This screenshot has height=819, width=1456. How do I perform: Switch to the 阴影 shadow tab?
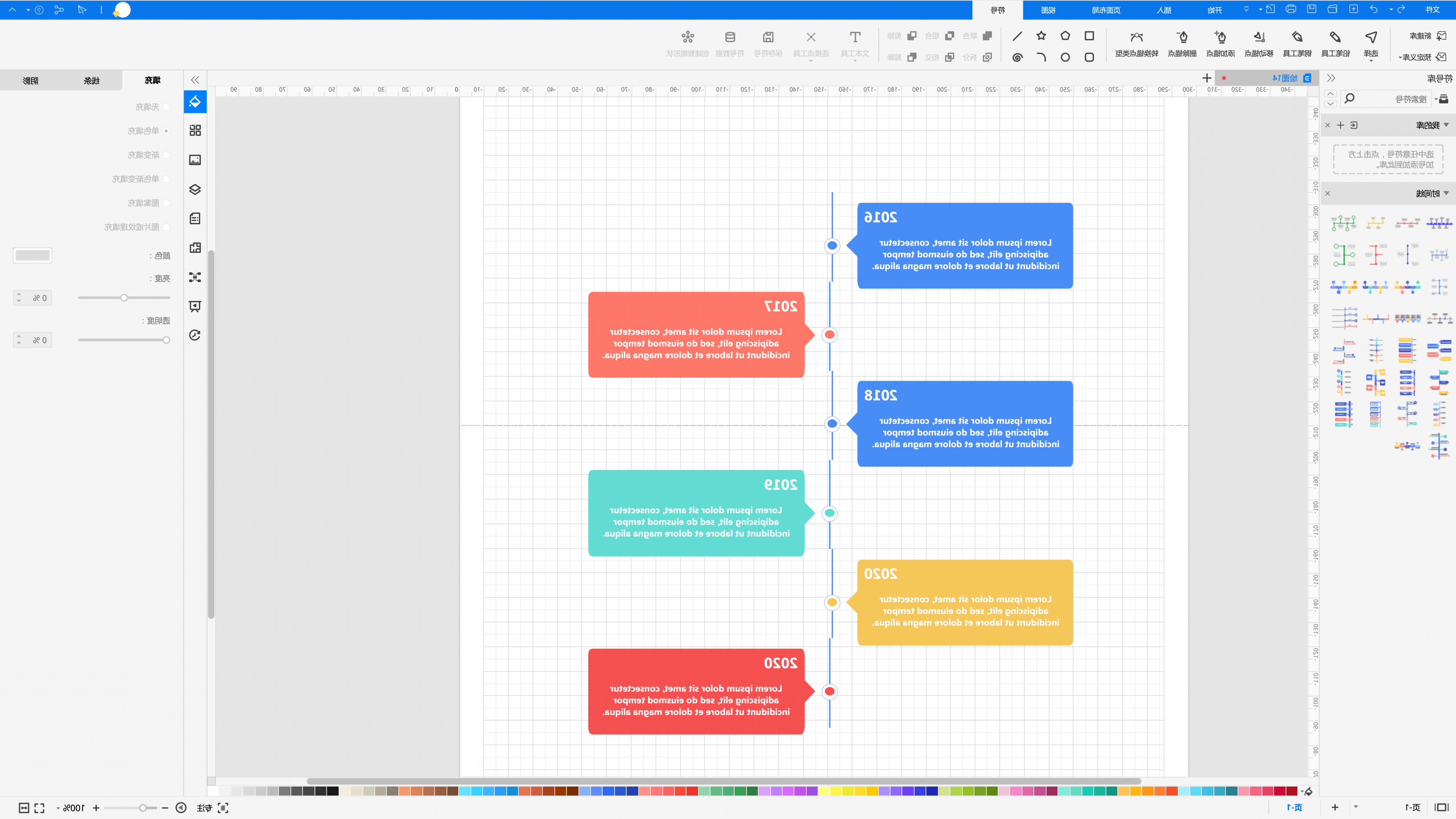31,80
